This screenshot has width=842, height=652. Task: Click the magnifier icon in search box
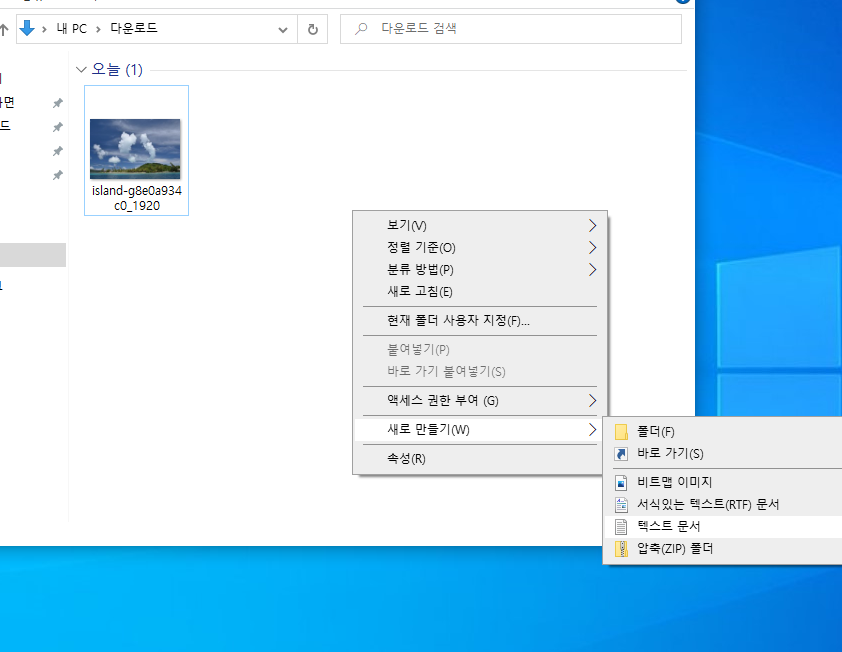(x=361, y=28)
